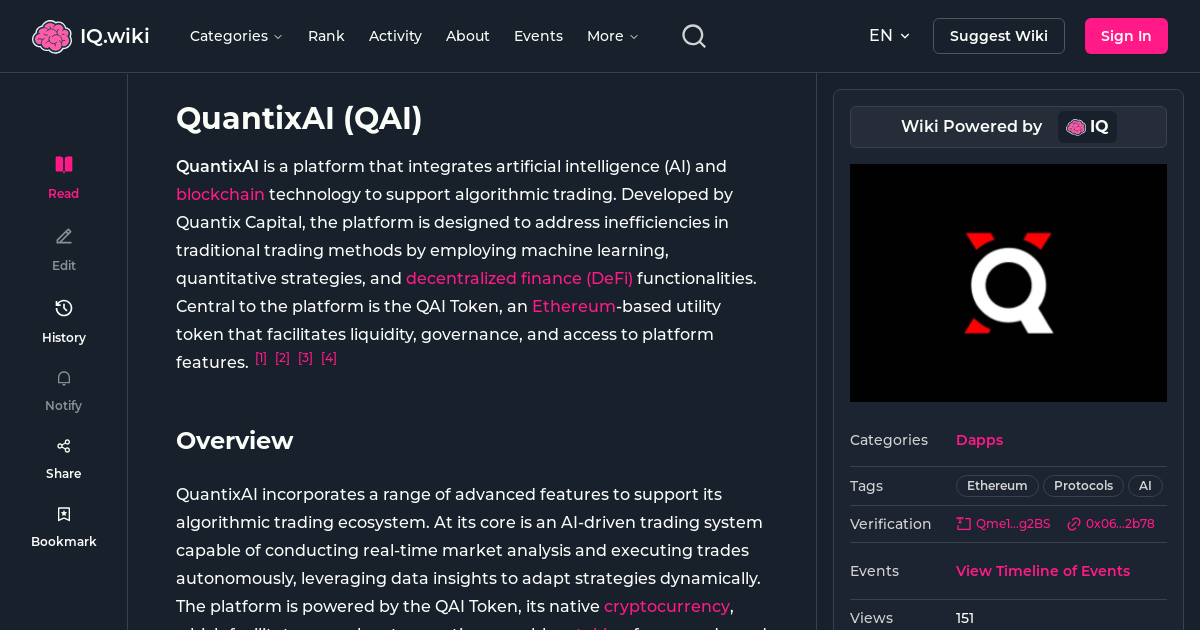Select the Read icon in the sidebar
The width and height of the screenshot is (1200, 630).
63,164
